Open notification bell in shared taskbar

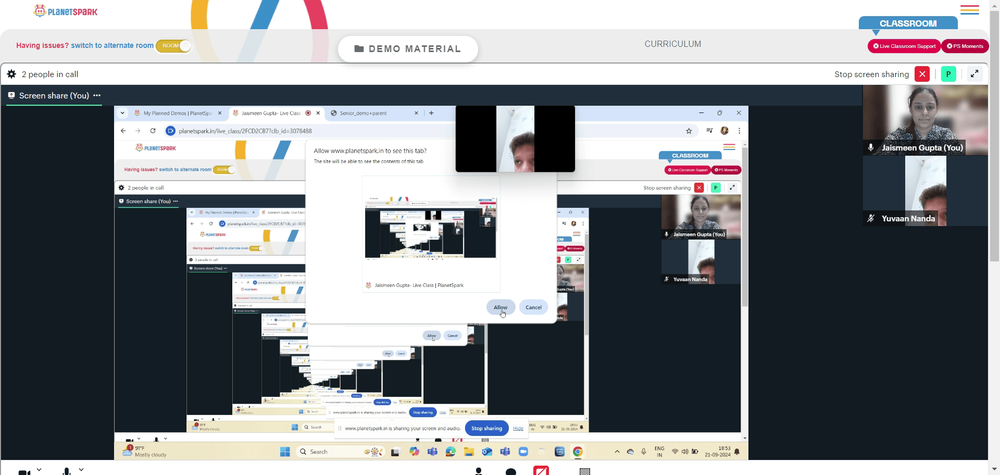[x=737, y=452]
